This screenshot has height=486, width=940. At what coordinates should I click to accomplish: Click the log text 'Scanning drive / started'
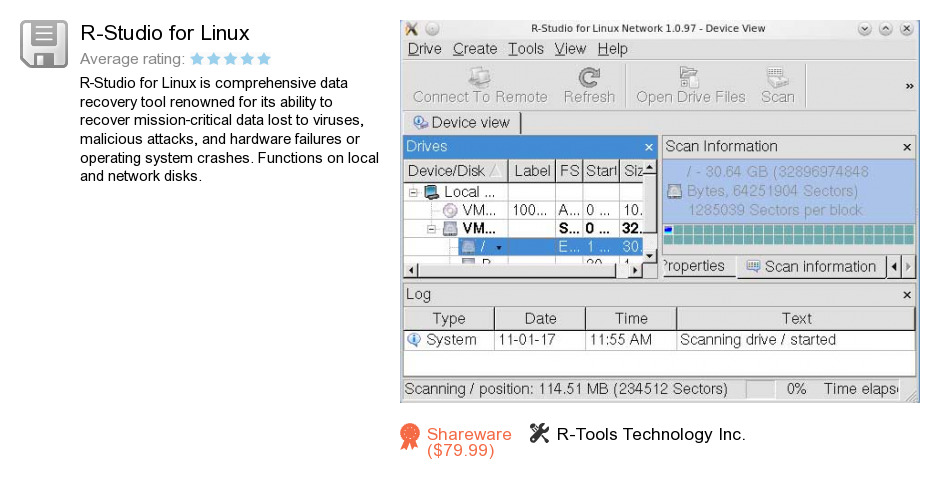point(757,340)
